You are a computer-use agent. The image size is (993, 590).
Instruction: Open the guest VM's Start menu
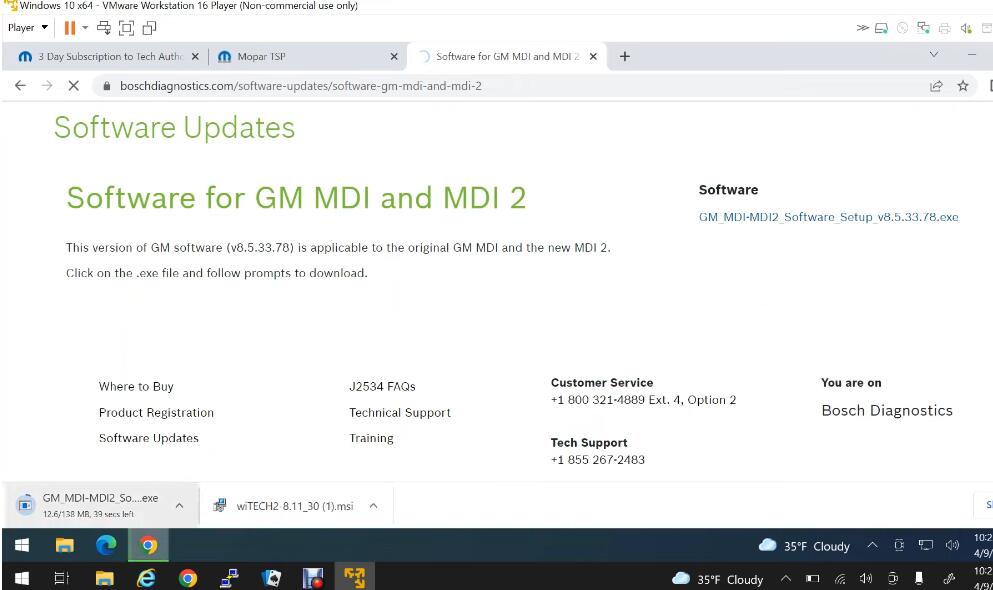tap(22, 545)
